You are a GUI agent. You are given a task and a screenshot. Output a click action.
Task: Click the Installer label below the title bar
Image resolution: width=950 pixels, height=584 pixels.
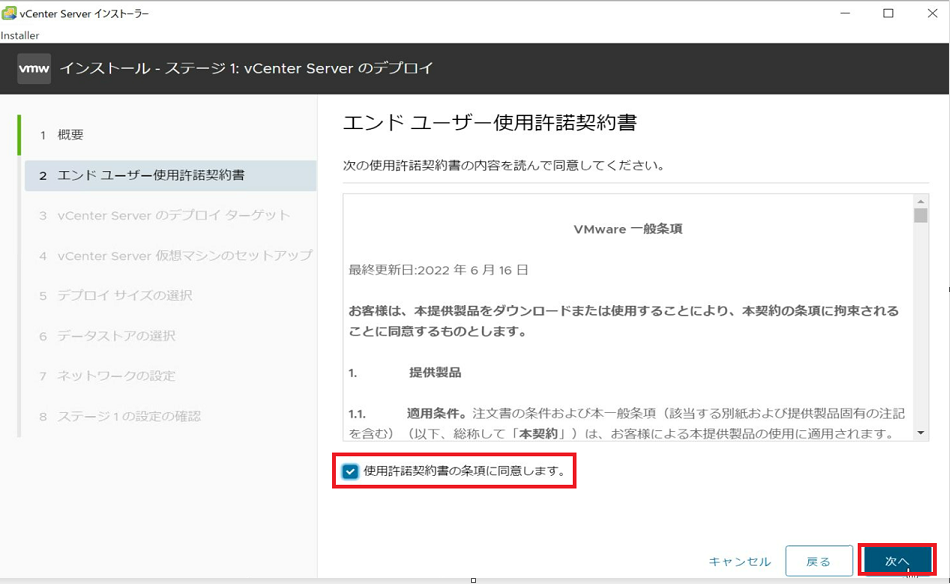[x=22, y=34]
